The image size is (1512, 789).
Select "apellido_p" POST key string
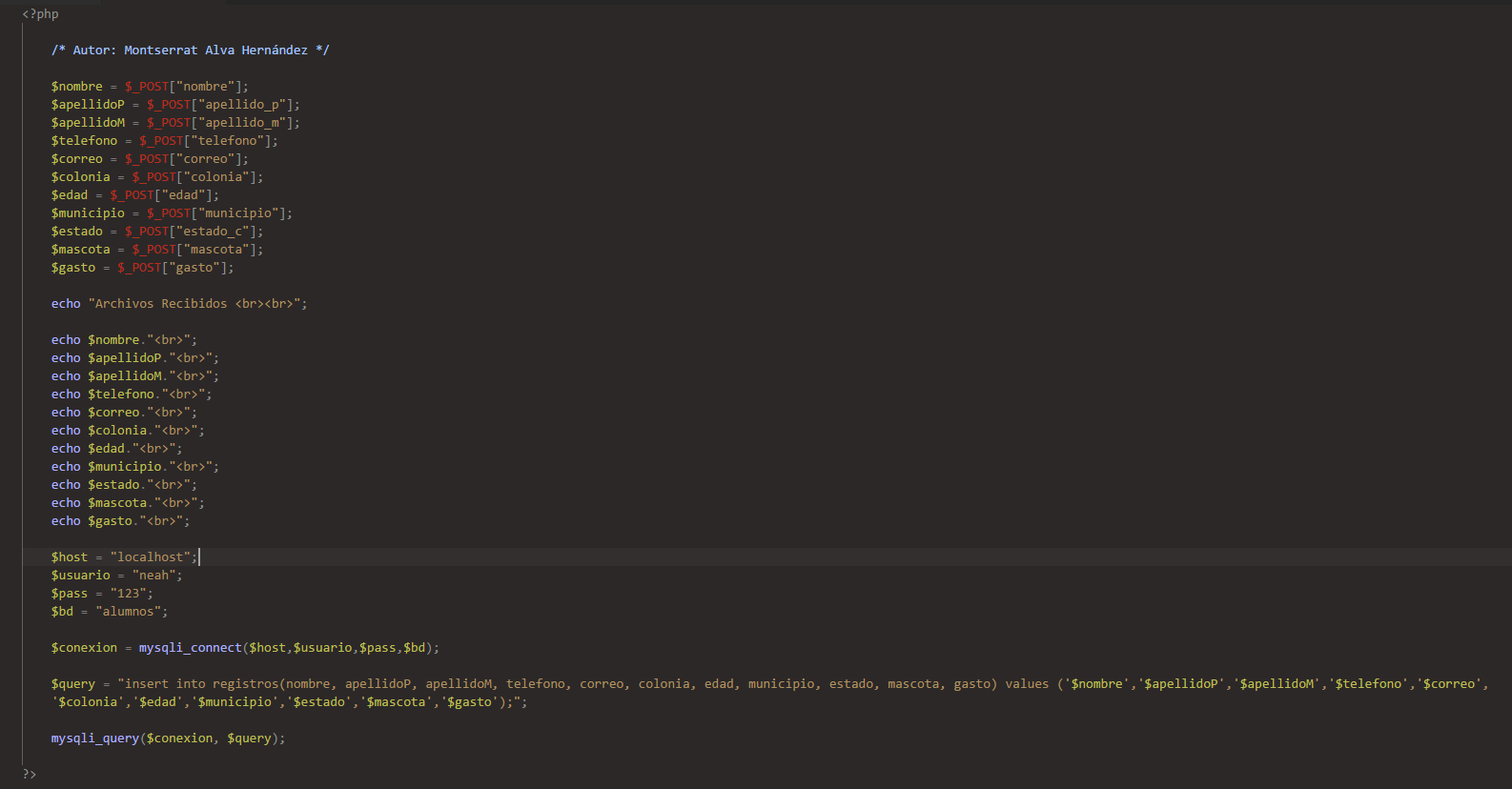click(x=241, y=105)
